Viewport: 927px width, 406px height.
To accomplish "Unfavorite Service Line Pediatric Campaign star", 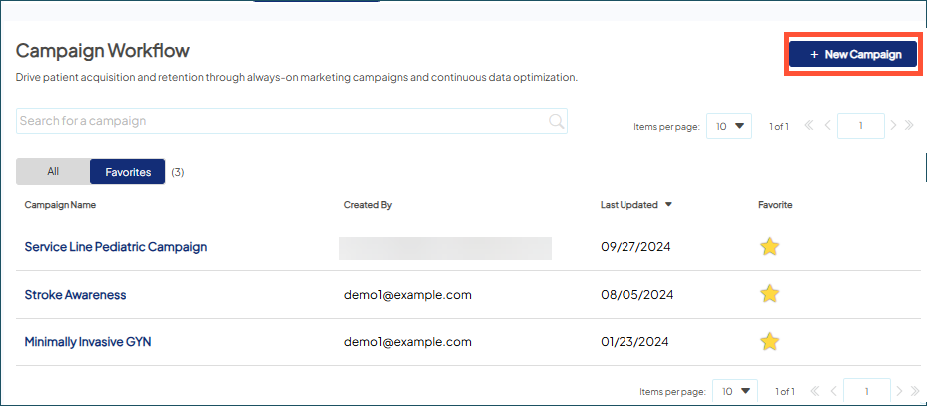I will tap(769, 247).
